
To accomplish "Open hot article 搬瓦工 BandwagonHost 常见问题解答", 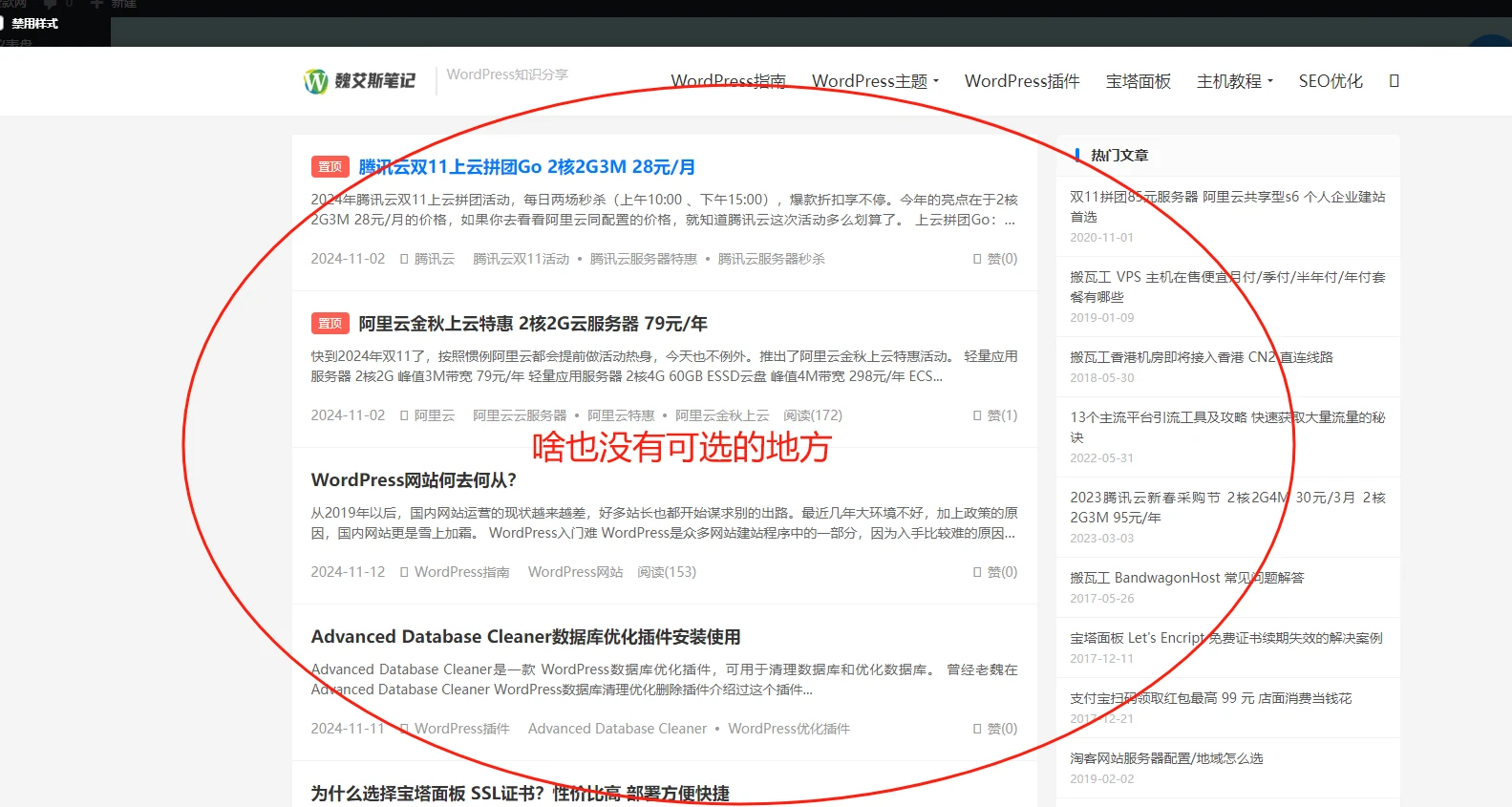I will click(x=1186, y=578).
